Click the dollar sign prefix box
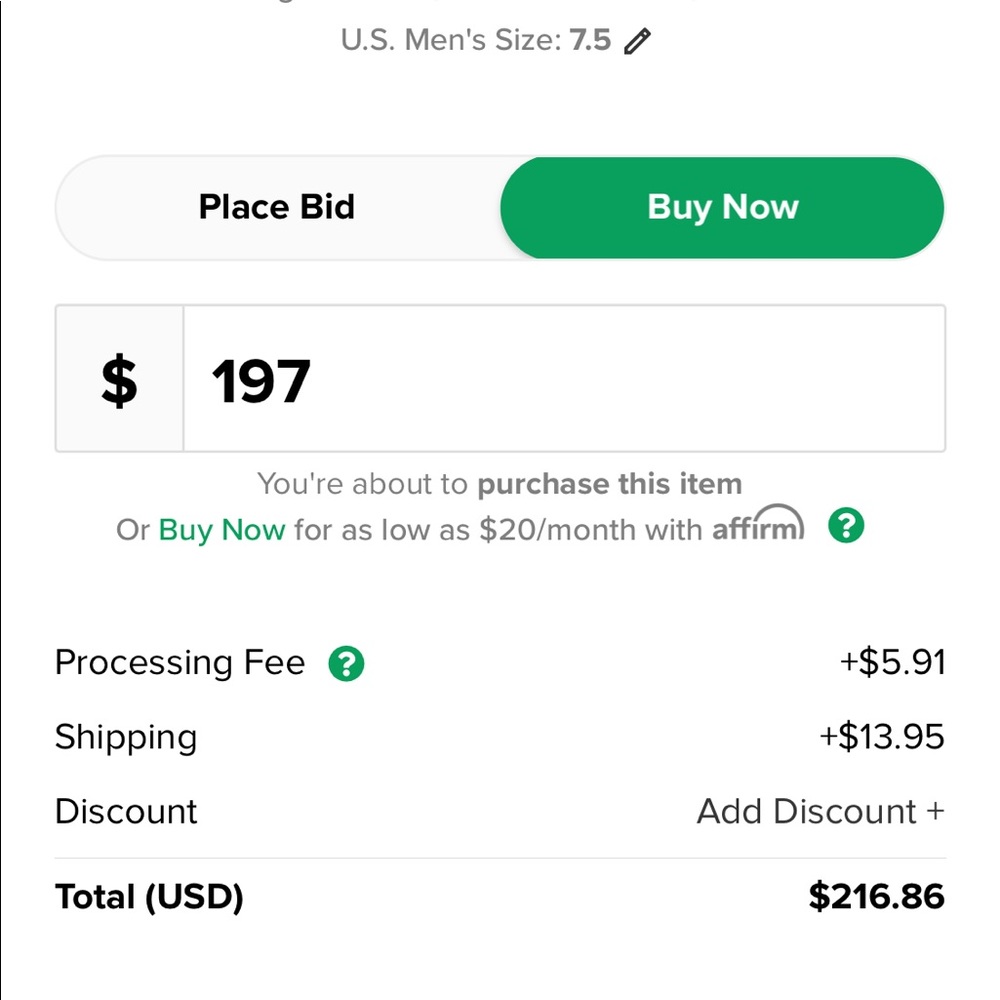Screen dimensions: 1000x1000 coord(119,379)
